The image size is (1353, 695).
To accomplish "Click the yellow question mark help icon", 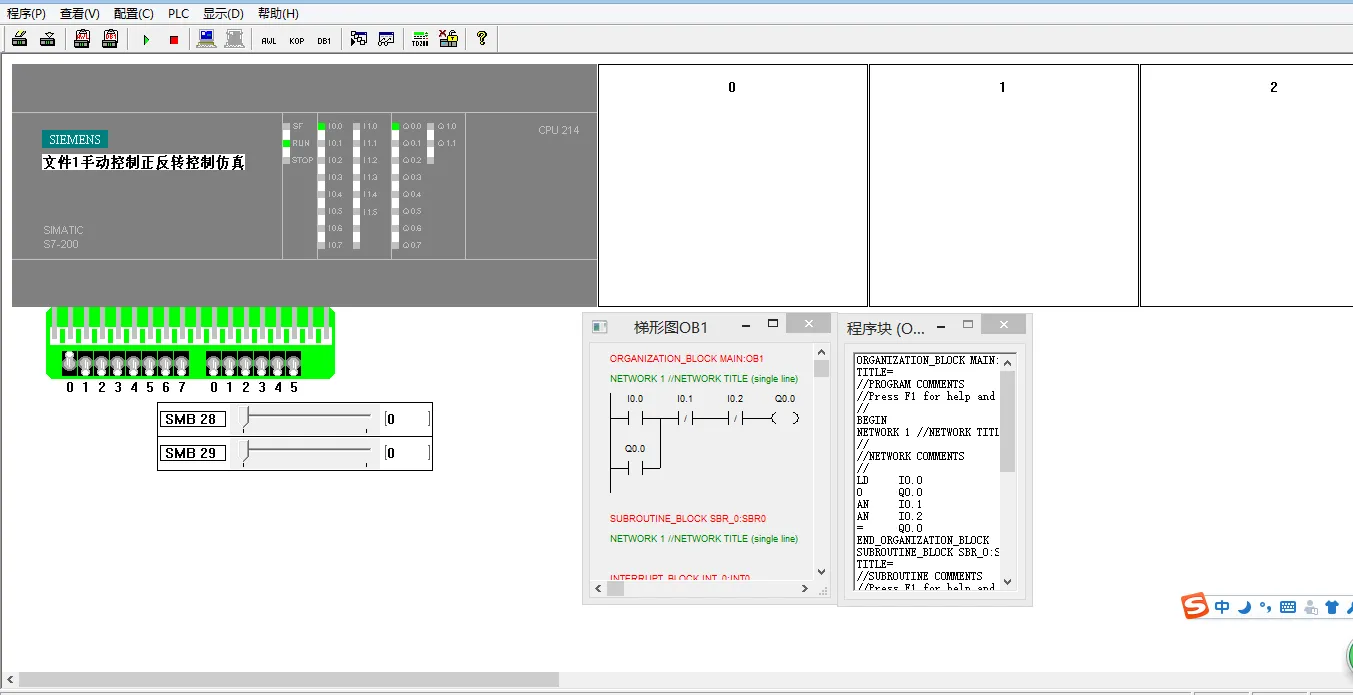I will (x=482, y=39).
